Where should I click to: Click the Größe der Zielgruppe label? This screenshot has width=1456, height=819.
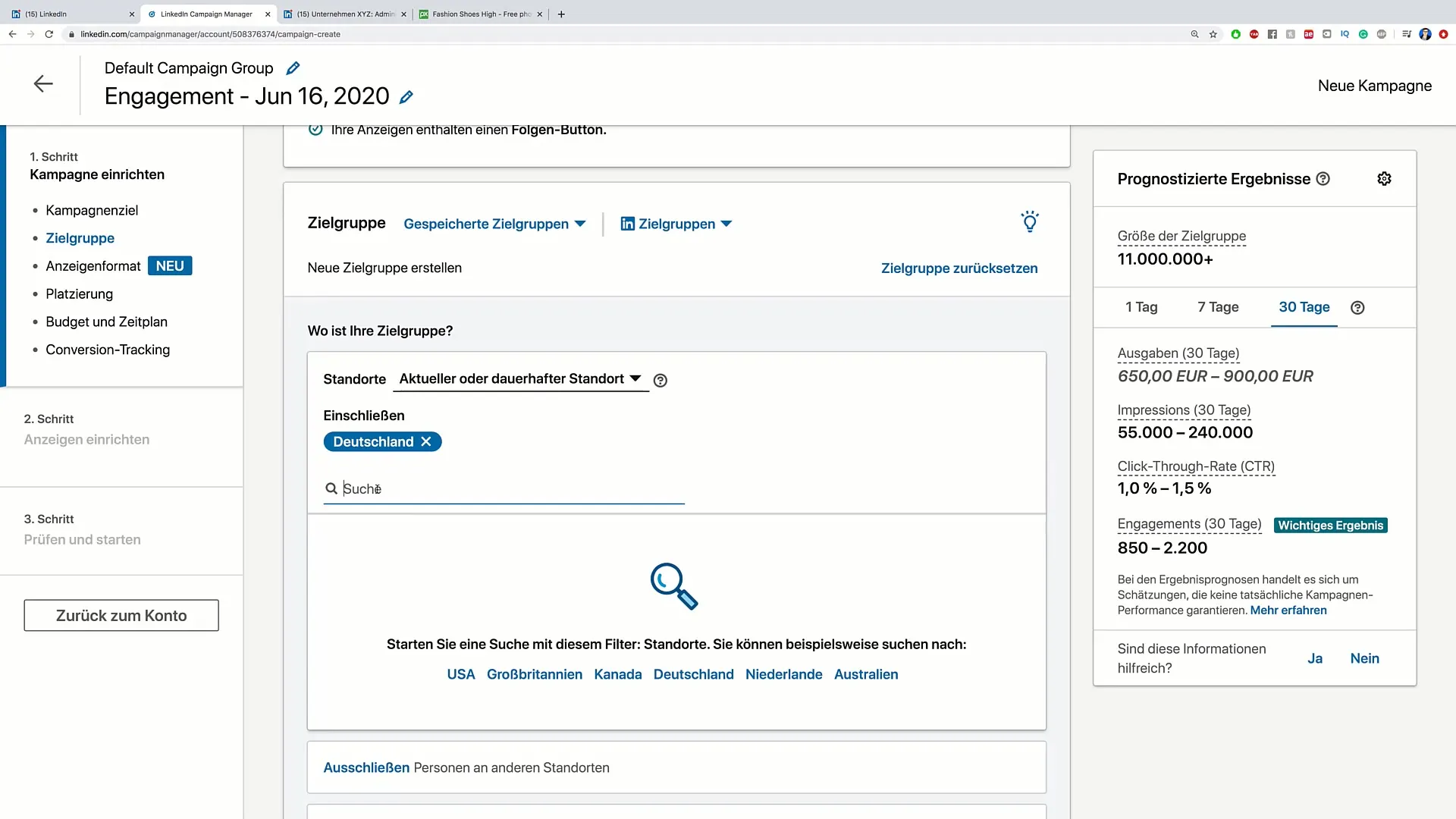pos(1181,236)
